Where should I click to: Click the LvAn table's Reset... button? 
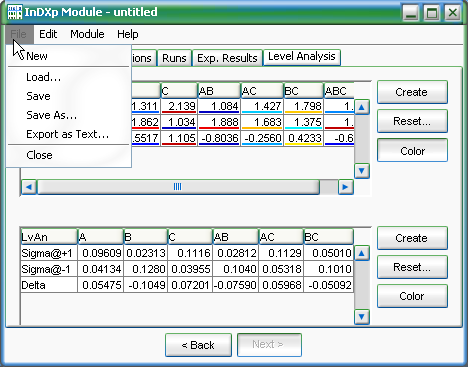coord(412,267)
